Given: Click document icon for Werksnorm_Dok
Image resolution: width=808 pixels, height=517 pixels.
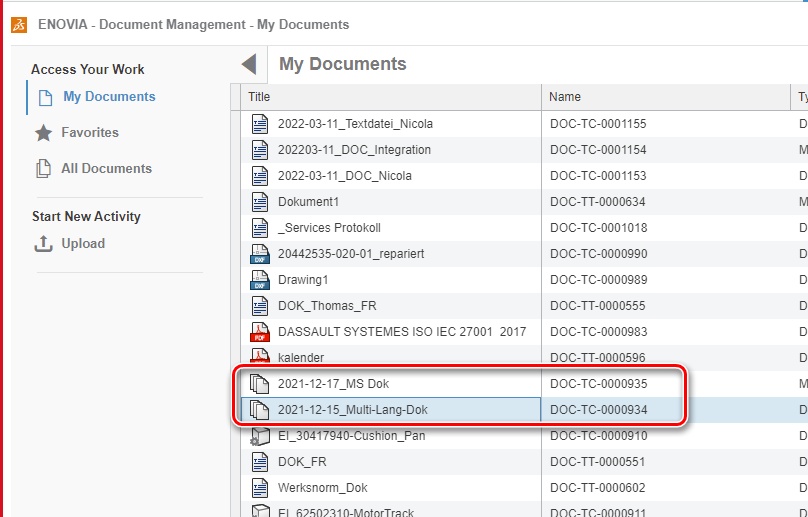Looking at the screenshot, I should pyautogui.click(x=260, y=488).
